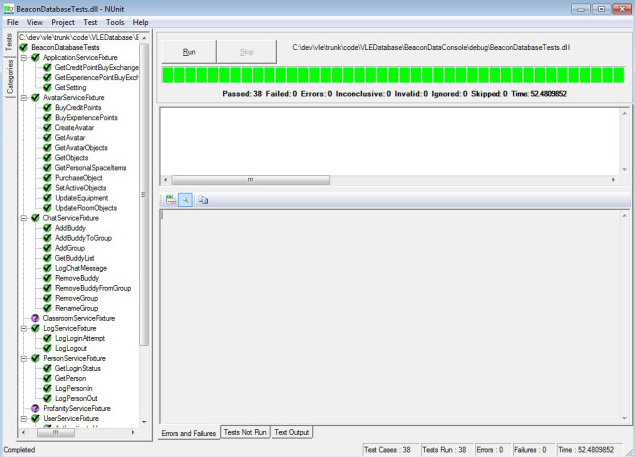Screen dimensions: 635x457
Task: Click green check icon beside BuyCreditPoints
Action: coord(47,107)
